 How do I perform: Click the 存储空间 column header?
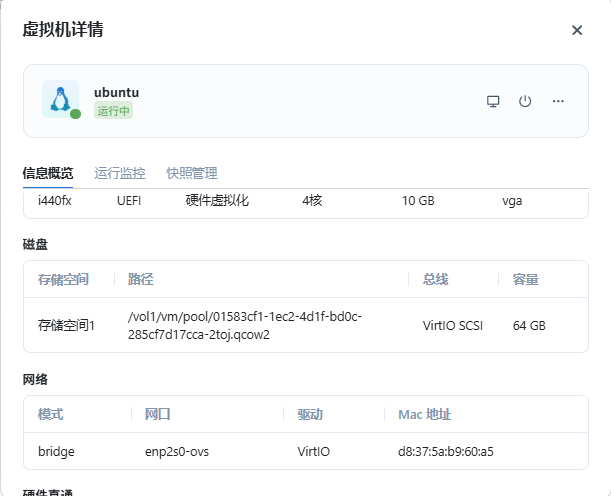[63, 279]
